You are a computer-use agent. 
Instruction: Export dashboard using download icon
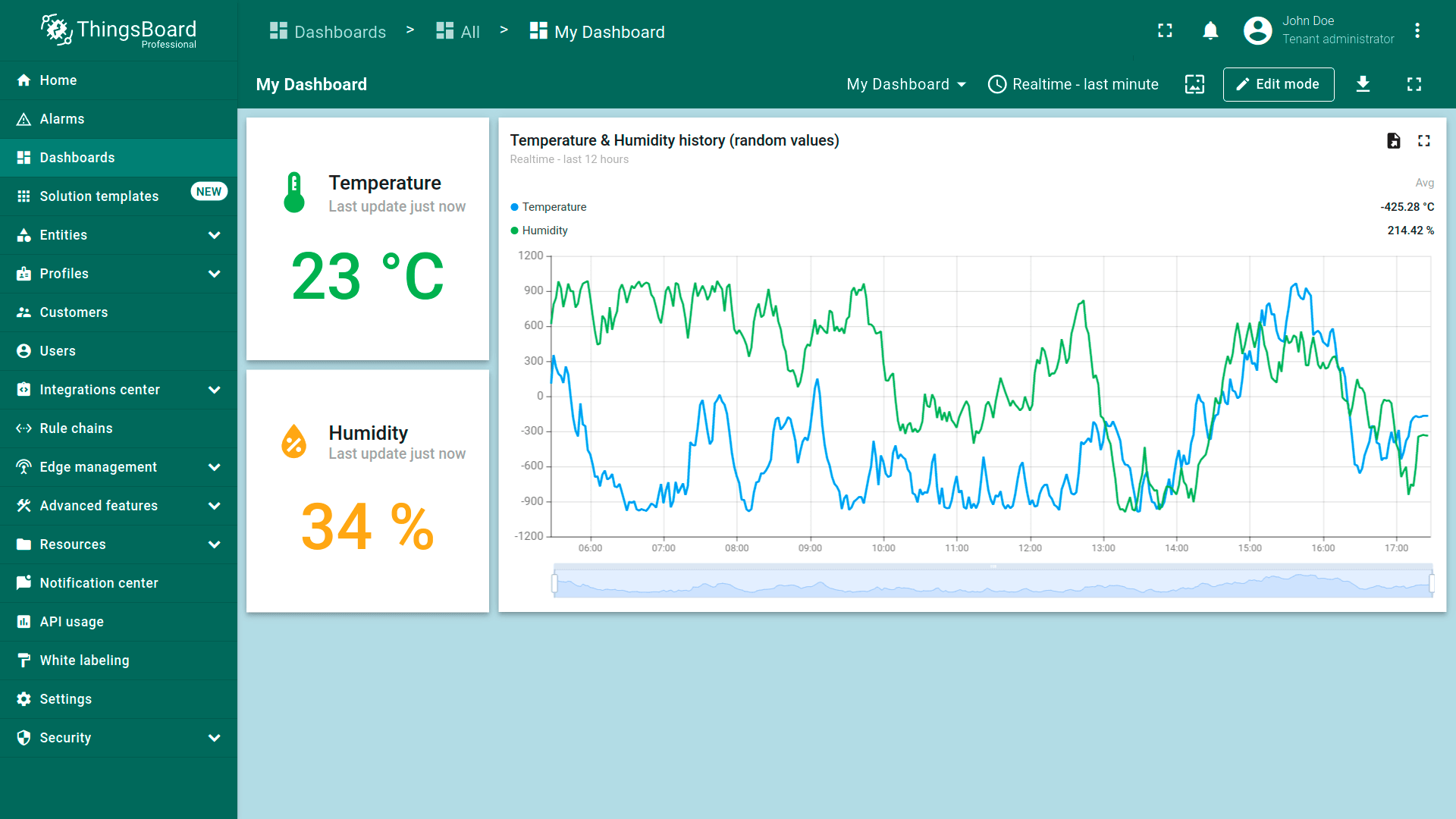tap(1363, 84)
